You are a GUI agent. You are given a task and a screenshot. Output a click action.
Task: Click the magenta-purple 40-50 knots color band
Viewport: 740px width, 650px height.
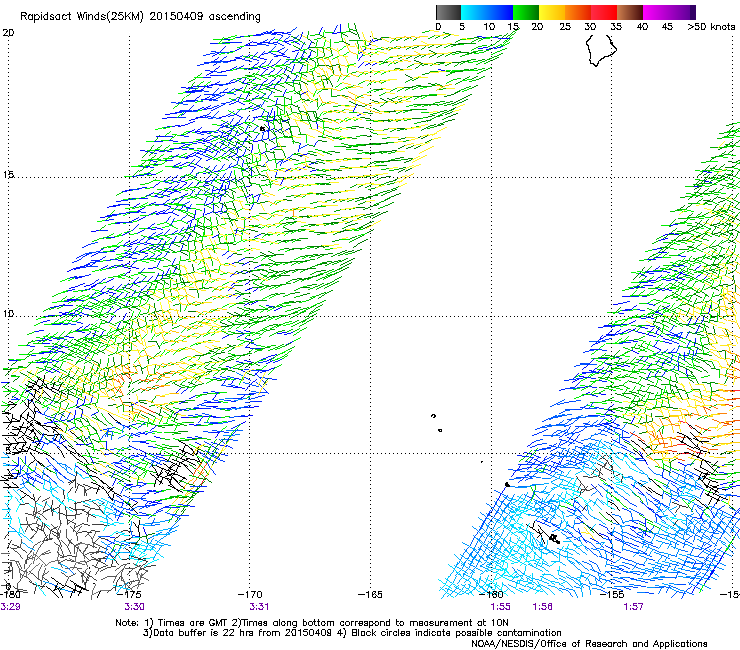click(x=669, y=12)
